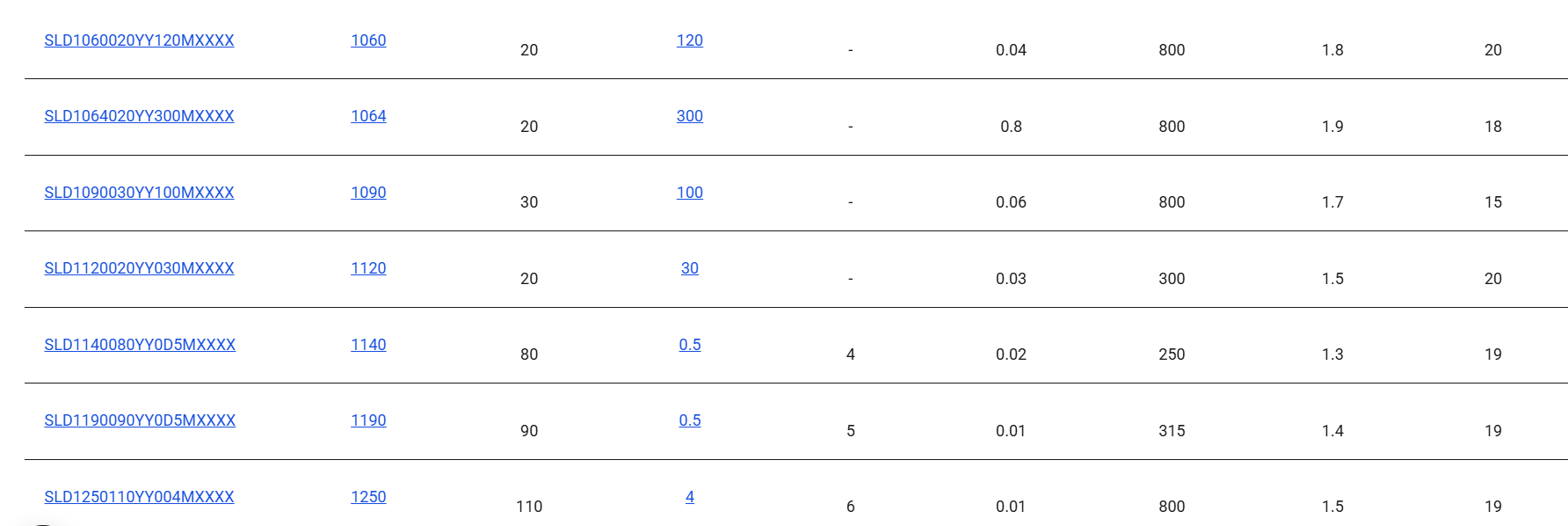The image size is (1568, 526).
Task: Click the 1190 wavelength link
Action: click(x=368, y=420)
